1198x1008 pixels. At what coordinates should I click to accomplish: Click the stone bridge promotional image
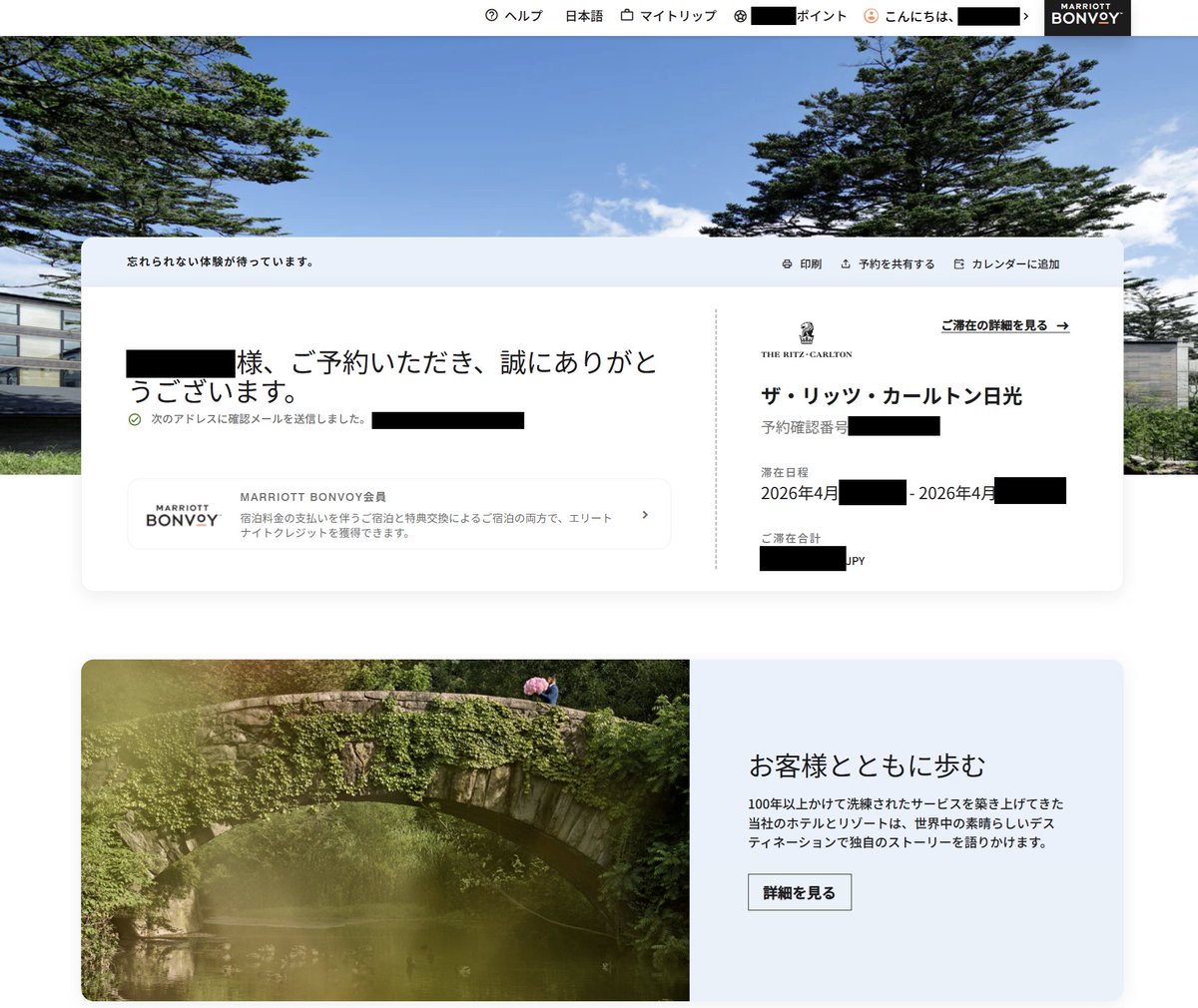click(385, 830)
